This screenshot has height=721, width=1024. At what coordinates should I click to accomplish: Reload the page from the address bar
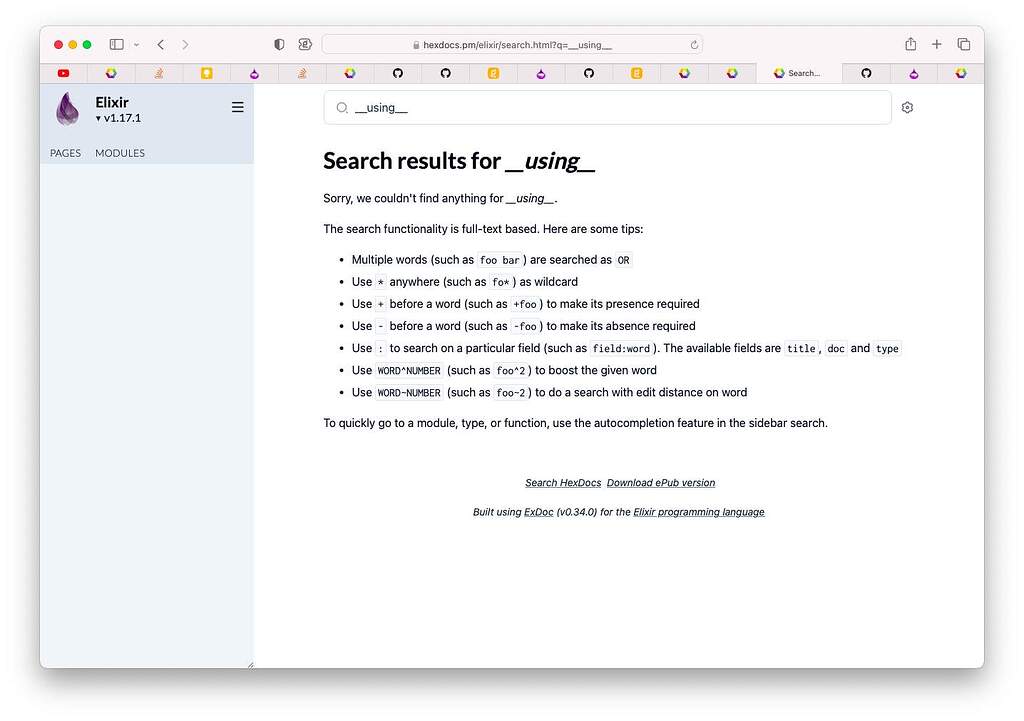point(694,44)
